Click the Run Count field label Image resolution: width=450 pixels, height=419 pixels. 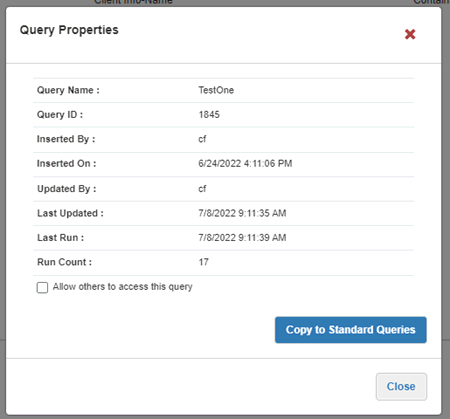[x=64, y=262]
